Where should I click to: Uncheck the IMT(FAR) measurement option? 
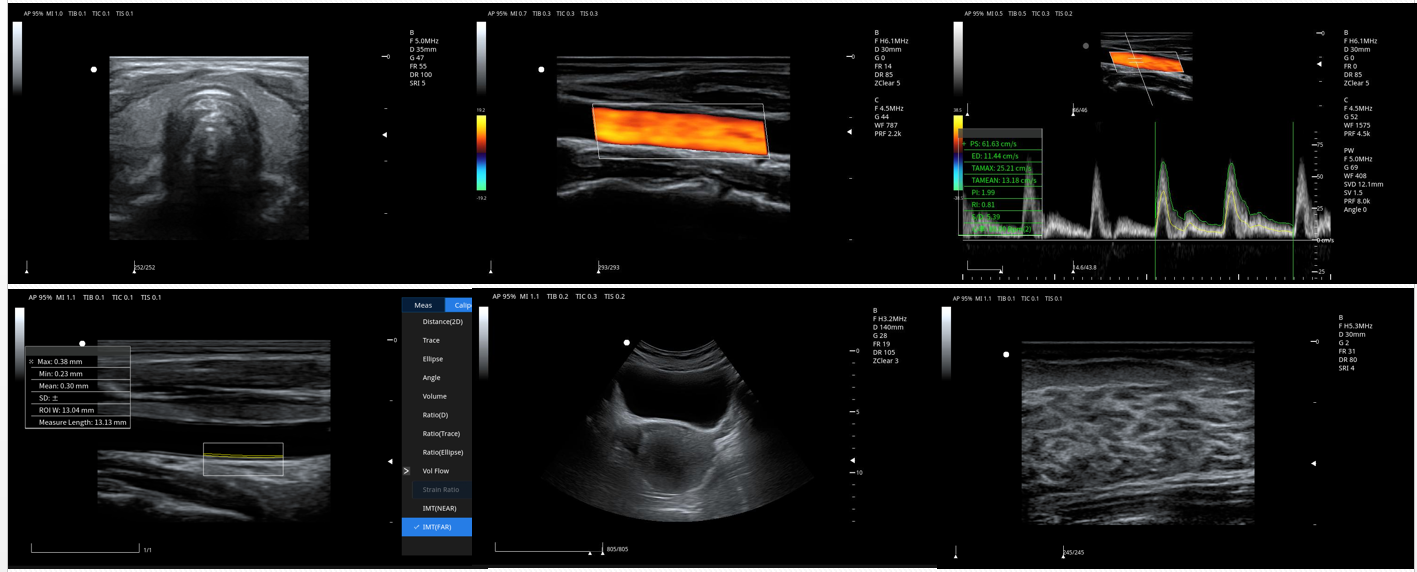pyautogui.click(x=436, y=527)
